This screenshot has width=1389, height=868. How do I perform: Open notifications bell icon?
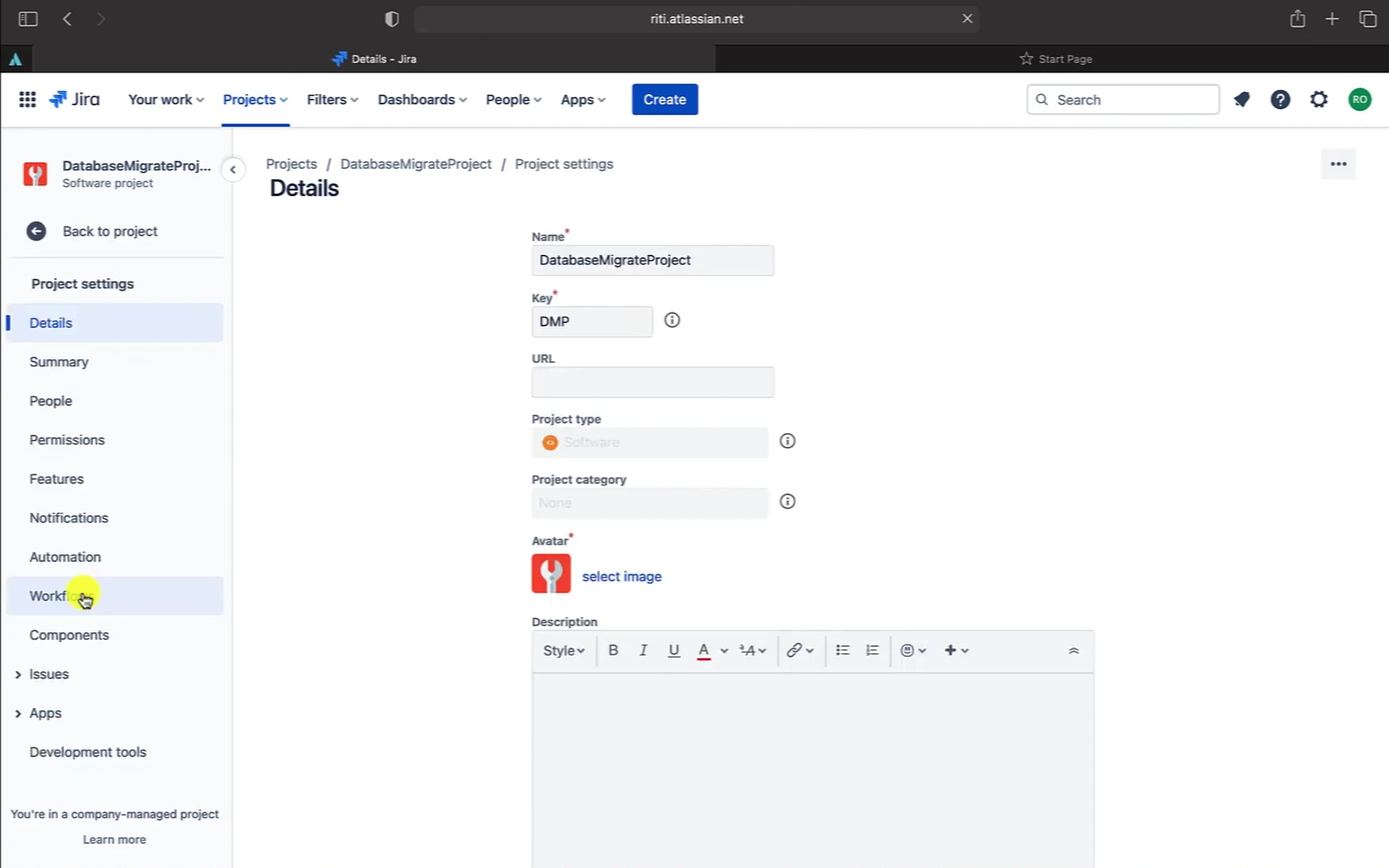pyautogui.click(x=1242, y=100)
